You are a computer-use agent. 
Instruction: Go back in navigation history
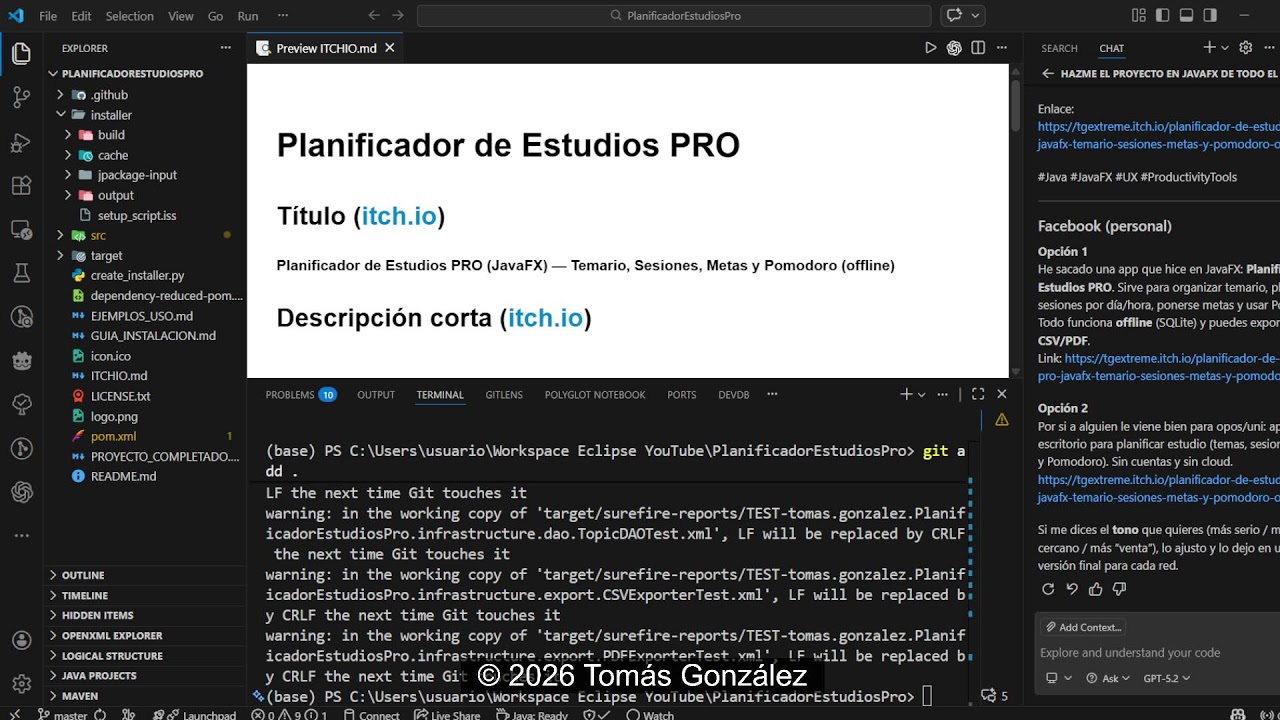click(x=374, y=16)
